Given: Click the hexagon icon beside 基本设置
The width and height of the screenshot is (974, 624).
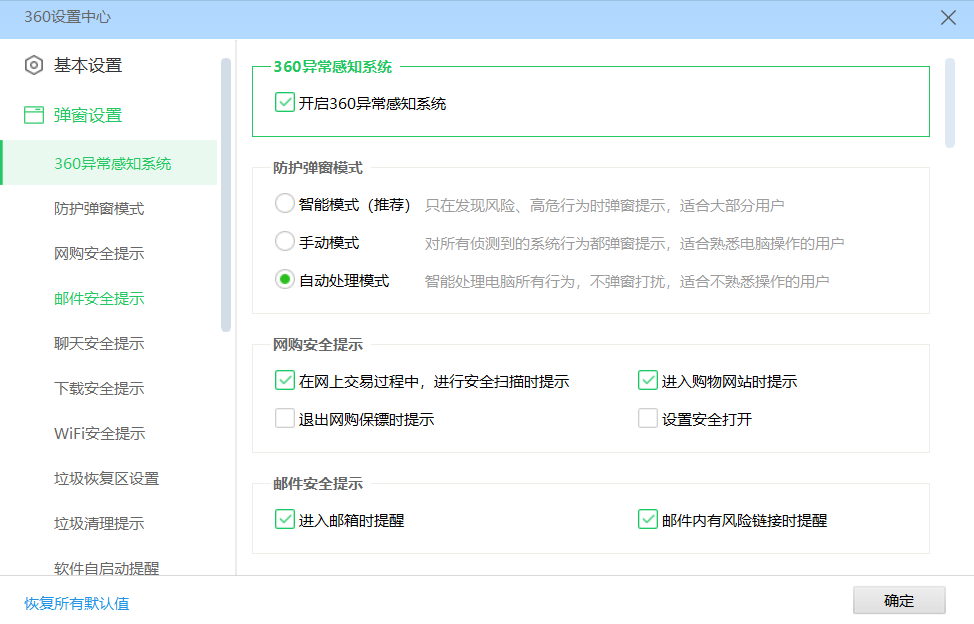Looking at the screenshot, I should 34,65.
